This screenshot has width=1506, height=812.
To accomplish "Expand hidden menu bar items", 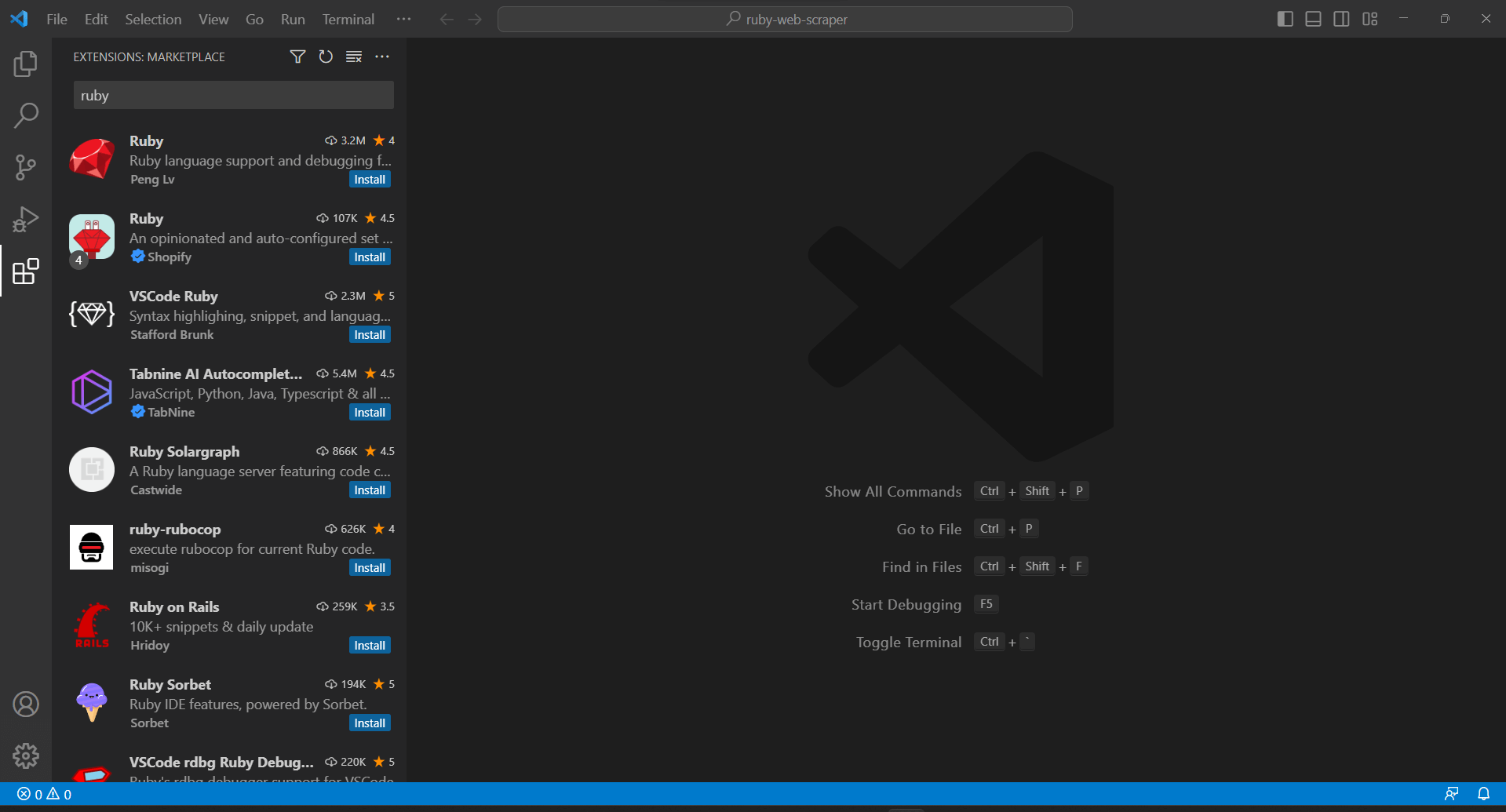I will coord(403,19).
